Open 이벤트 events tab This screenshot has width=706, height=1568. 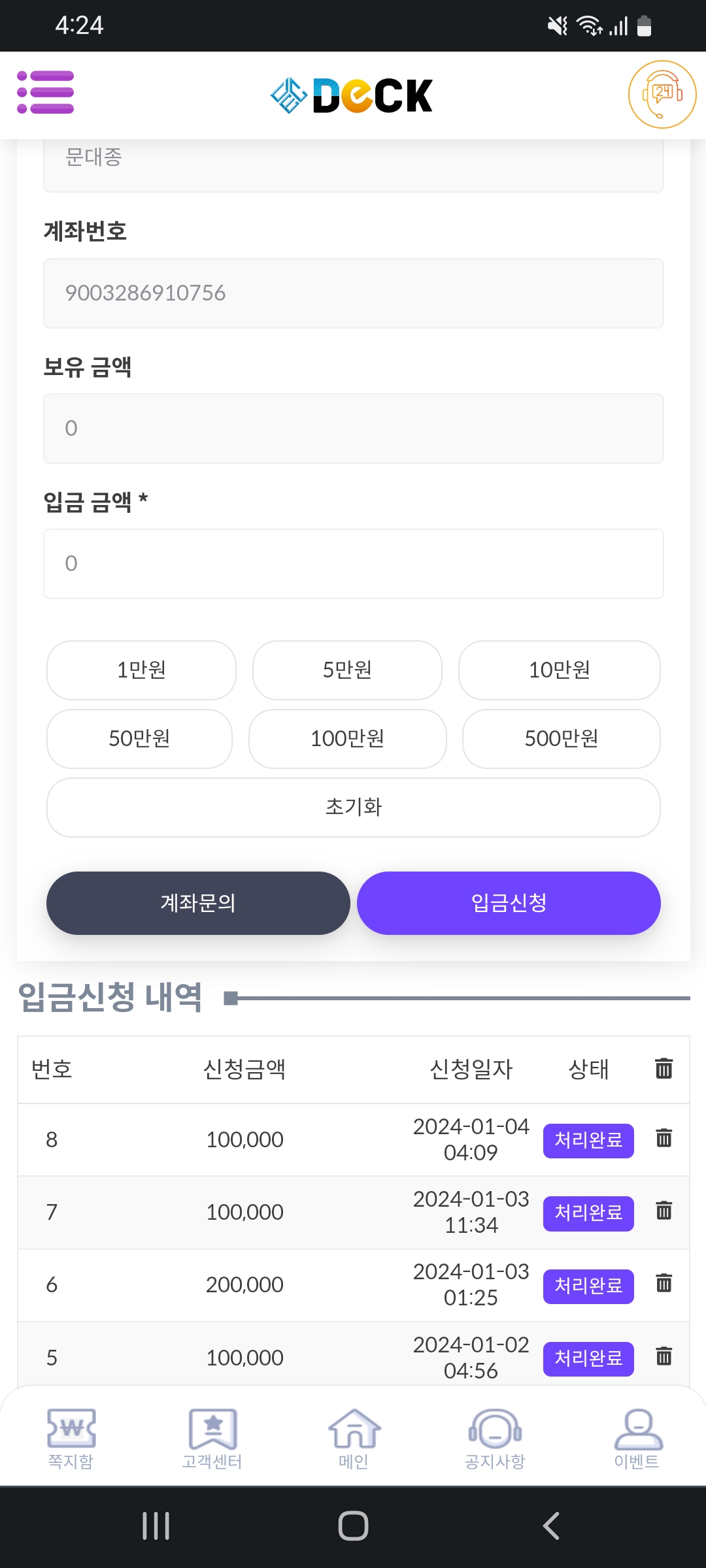[x=637, y=1438]
